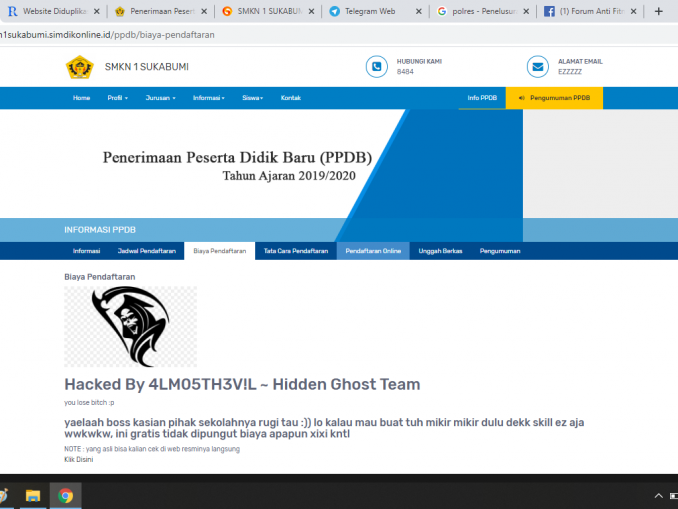Click the SMKN 1 SUKABUMI site title
This screenshot has height=509, width=678.
tap(147, 67)
